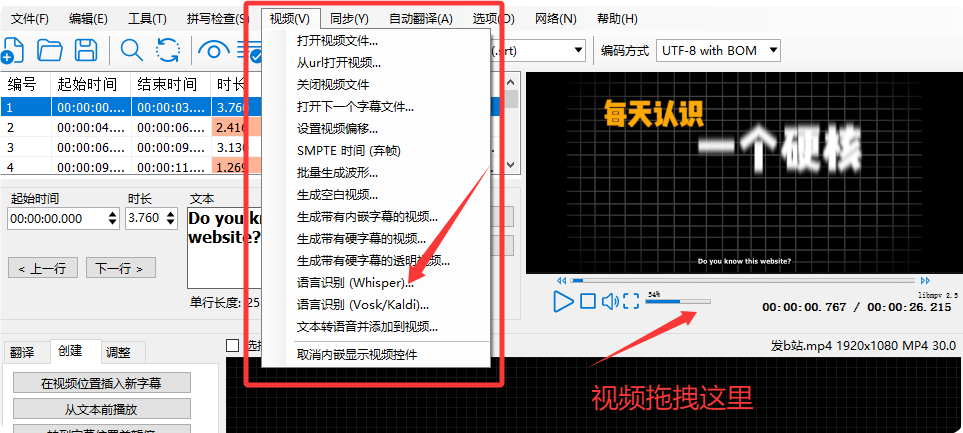The height and width of the screenshot is (433, 963).
Task: Expand the subtitle format dropdown arrow
Action: click(578, 50)
